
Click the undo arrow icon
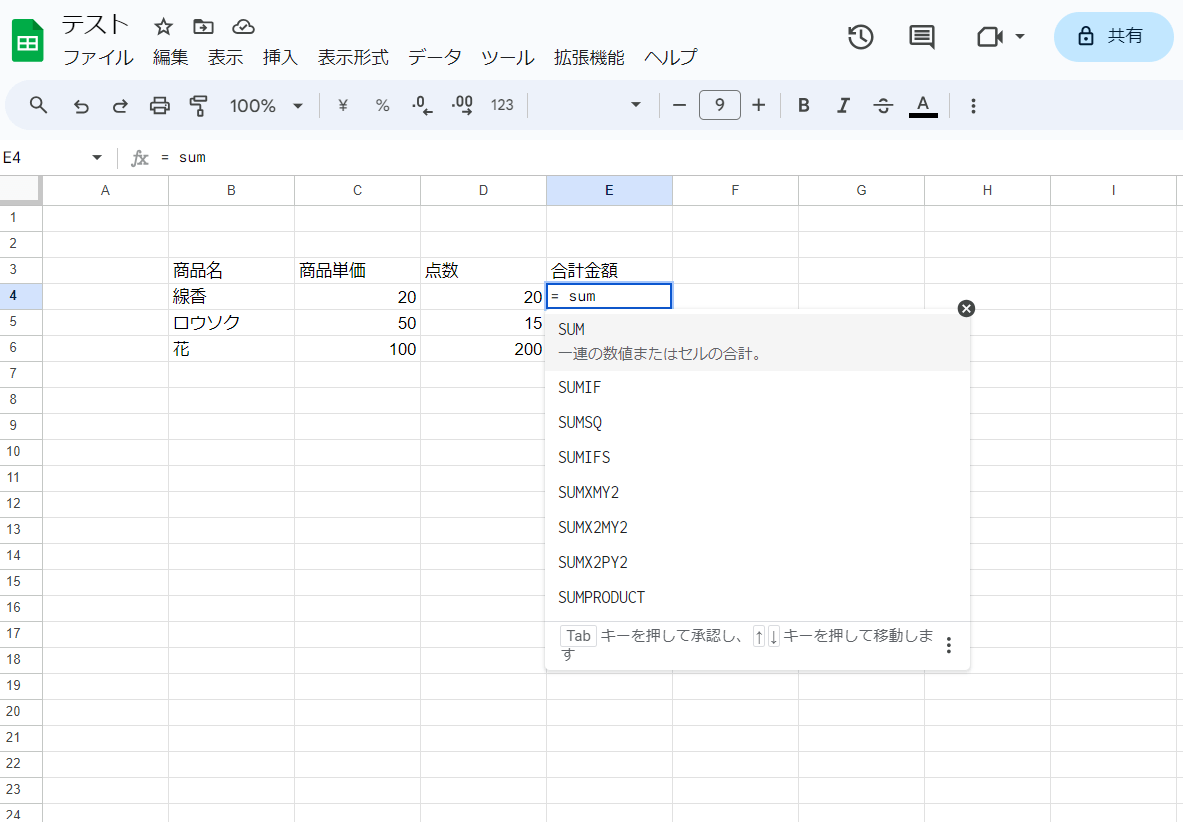(x=82, y=106)
